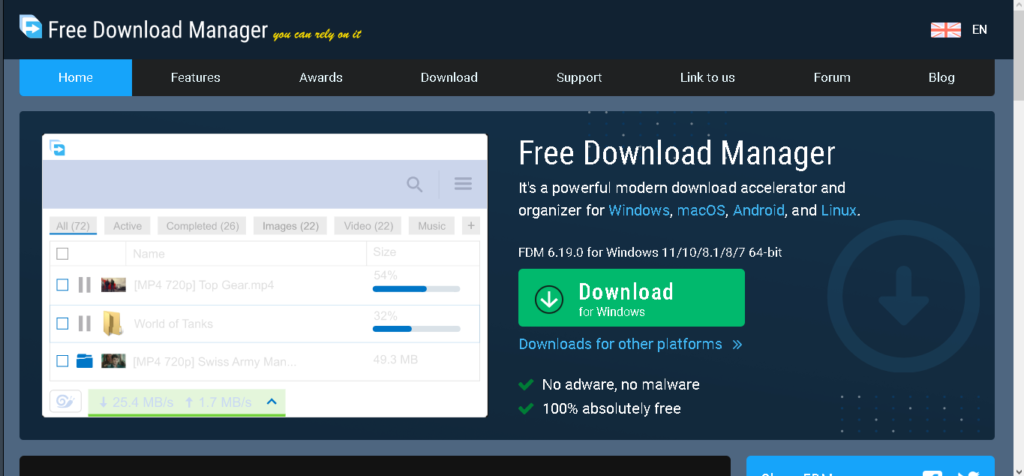Image resolution: width=1024 pixels, height=476 pixels.
Task: Click the 25.4 MB/s download speed
Action: [x=136, y=402]
